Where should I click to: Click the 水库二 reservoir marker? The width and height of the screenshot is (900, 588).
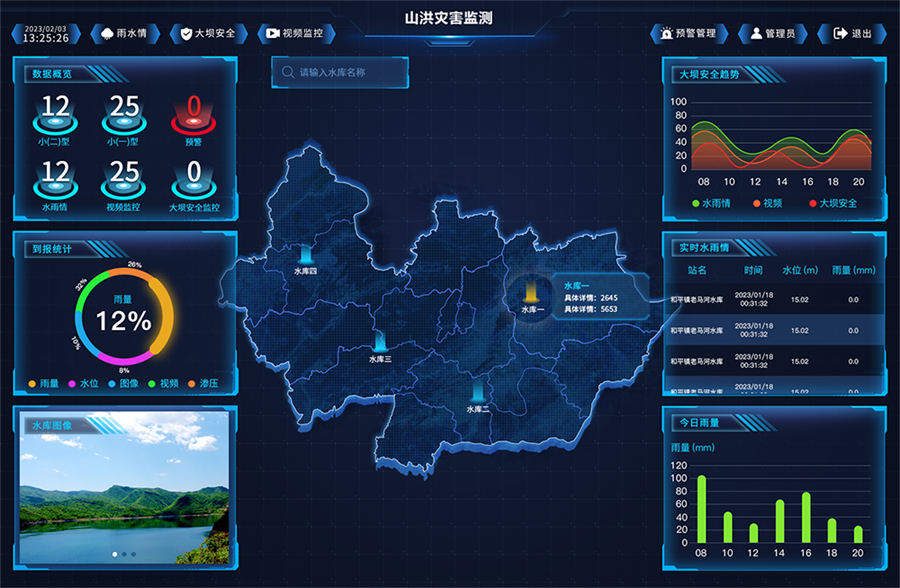pyautogui.click(x=477, y=390)
